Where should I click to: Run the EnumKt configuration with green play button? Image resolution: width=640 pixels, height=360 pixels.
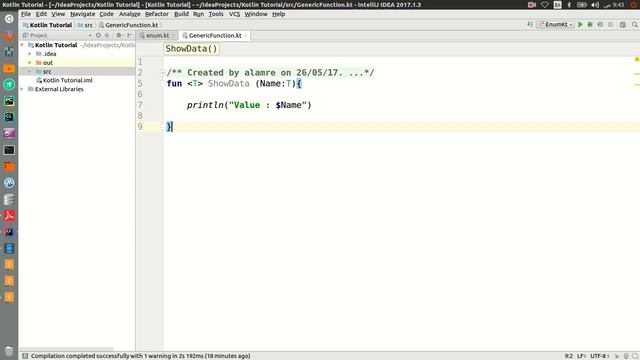(580, 25)
